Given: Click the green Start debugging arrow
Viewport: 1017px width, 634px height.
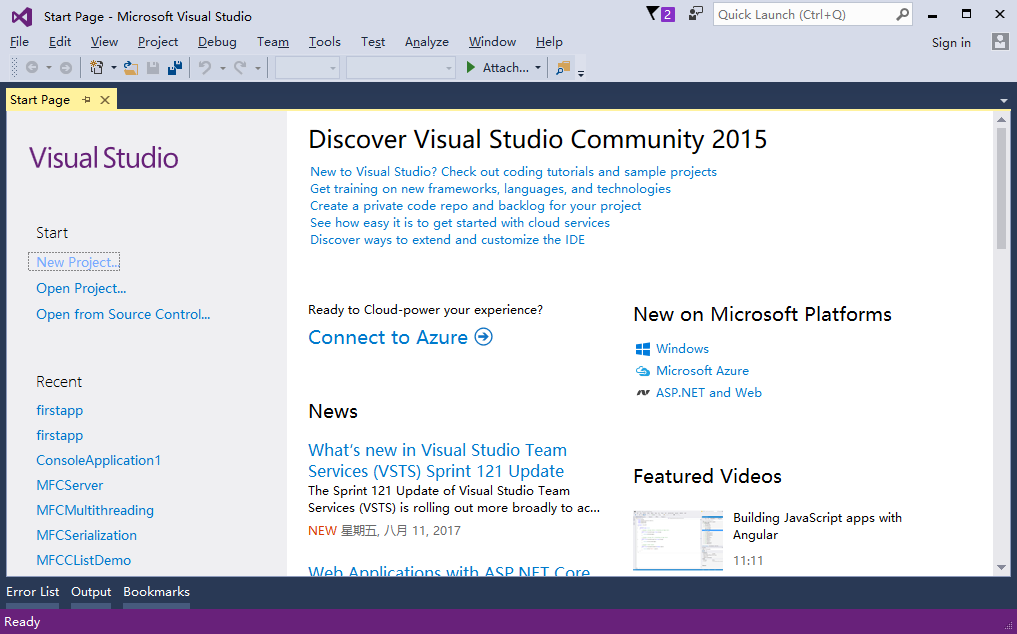Looking at the screenshot, I should pyautogui.click(x=471, y=68).
